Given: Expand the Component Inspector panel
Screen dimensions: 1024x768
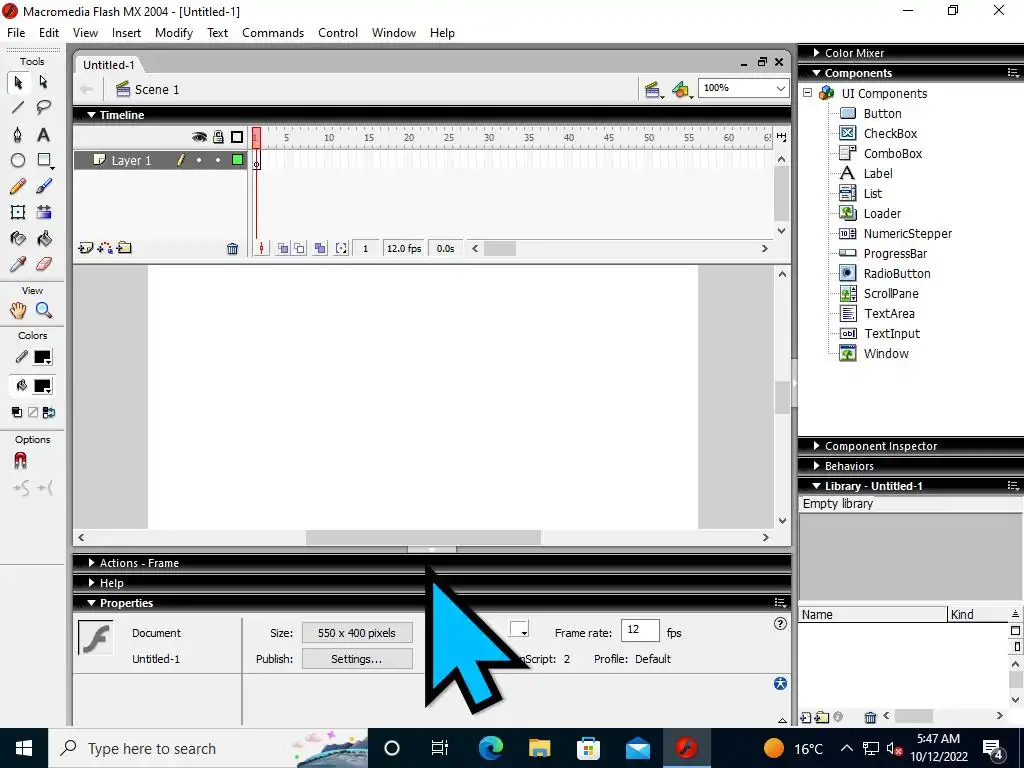Looking at the screenshot, I should [816, 446].
